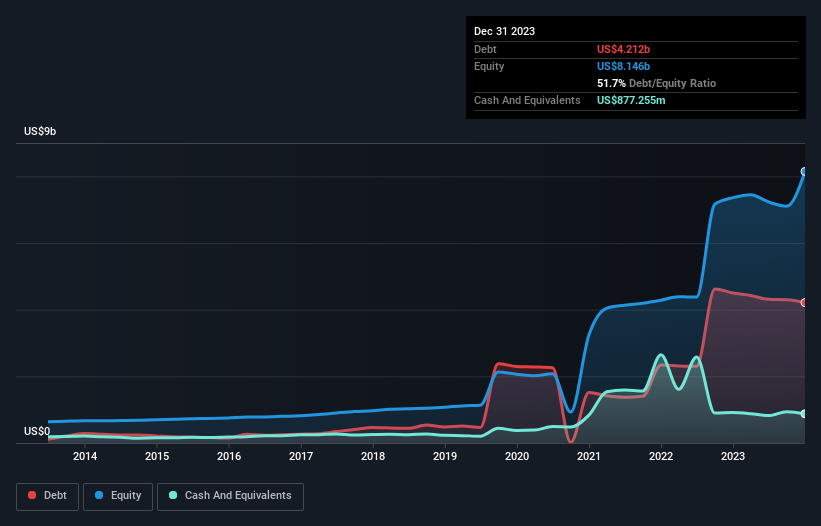Toggle Cash And Equivalents legend button
This screenshot has height=526, width=821.
(x=230, y=496)
